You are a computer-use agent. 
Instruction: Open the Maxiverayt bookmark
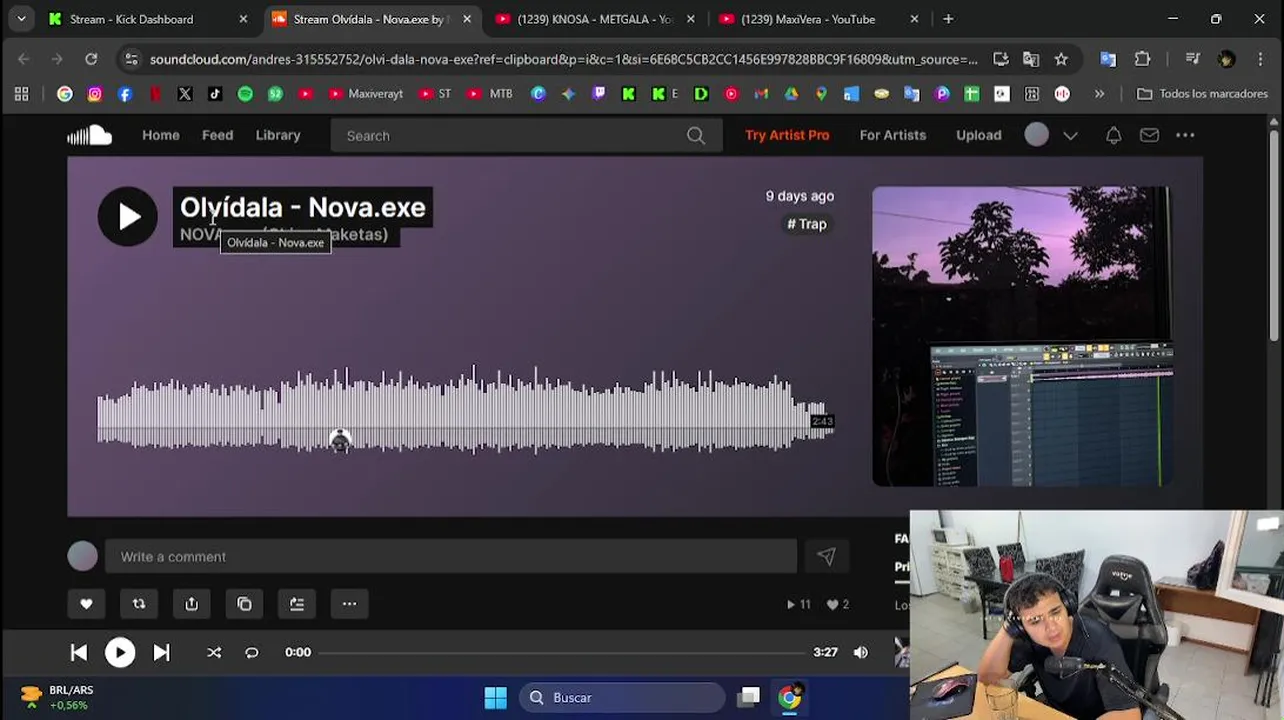[365, 94]
